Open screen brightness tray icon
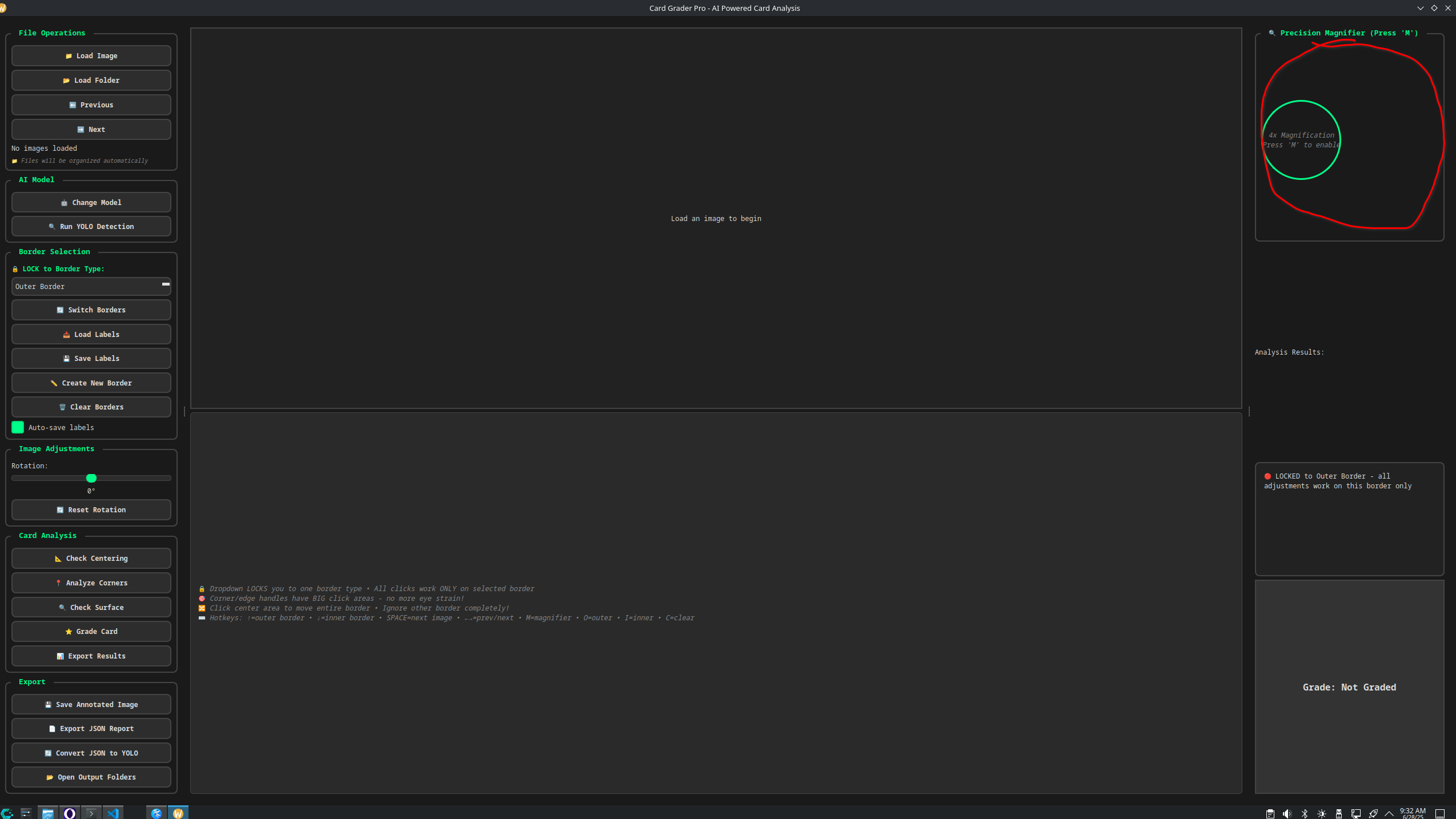This screenshot has height=819, width=1456. click(x=1322, y=813)
